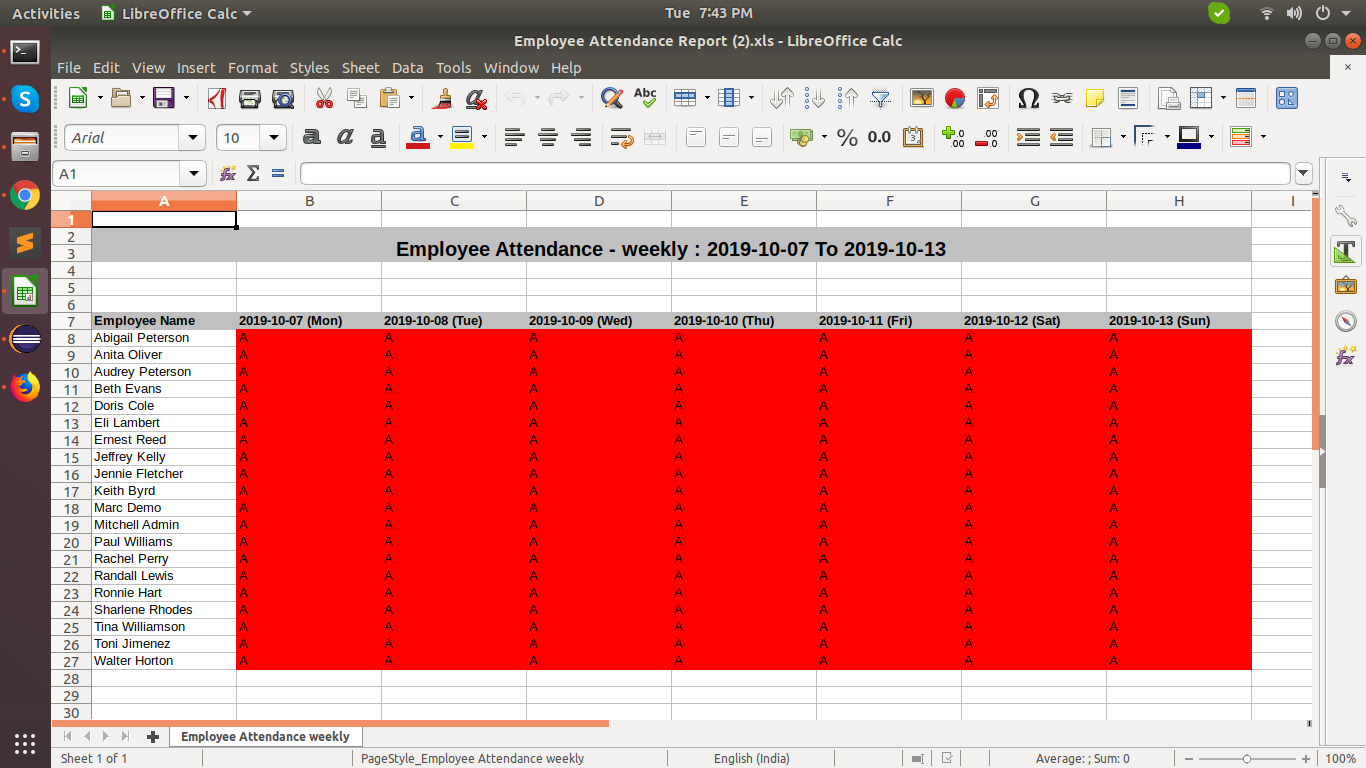Open Find & Replace tool
The width and height of the screenshot is (1366, 768).
(x=611, y=98)
